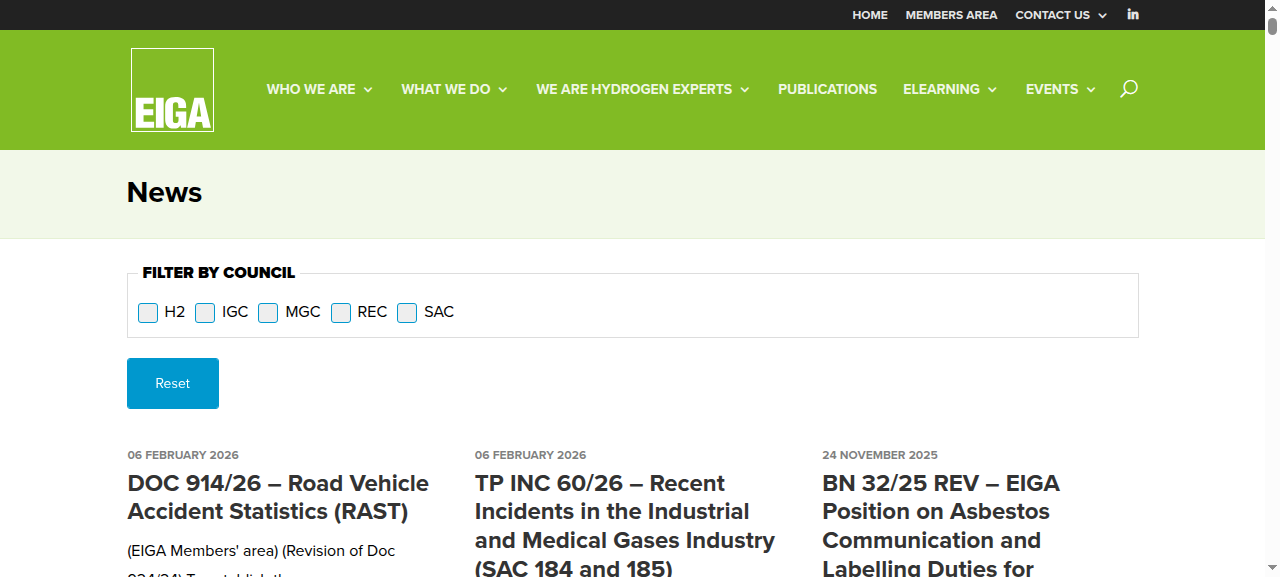1280x577 pixels.
Task: Toggle the MGC council checkbox
Action: click(268, 313)
